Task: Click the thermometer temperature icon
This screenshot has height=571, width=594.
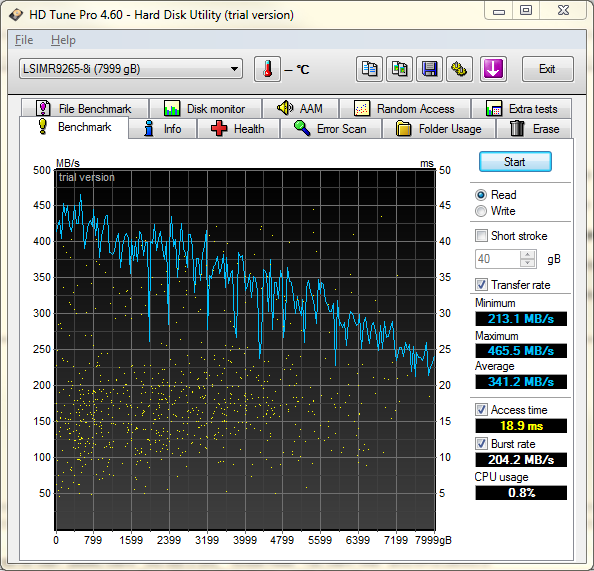Action: click(267, 69)
